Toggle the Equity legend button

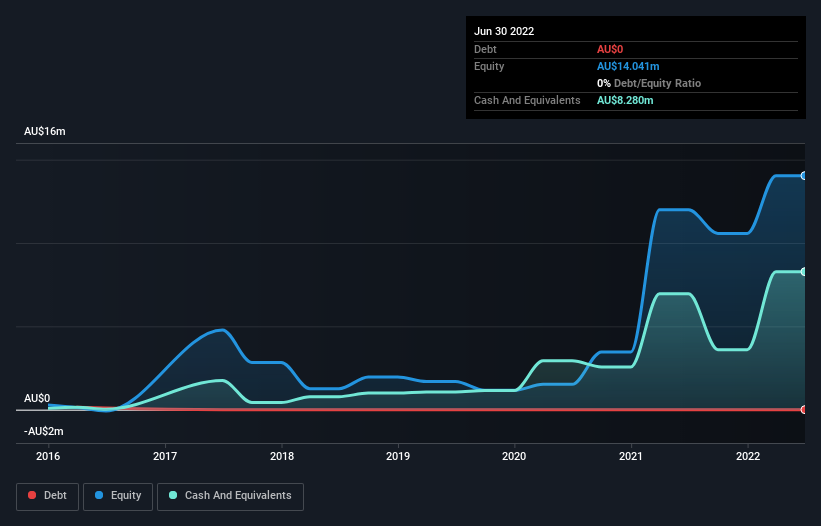(x=118, y=496)
